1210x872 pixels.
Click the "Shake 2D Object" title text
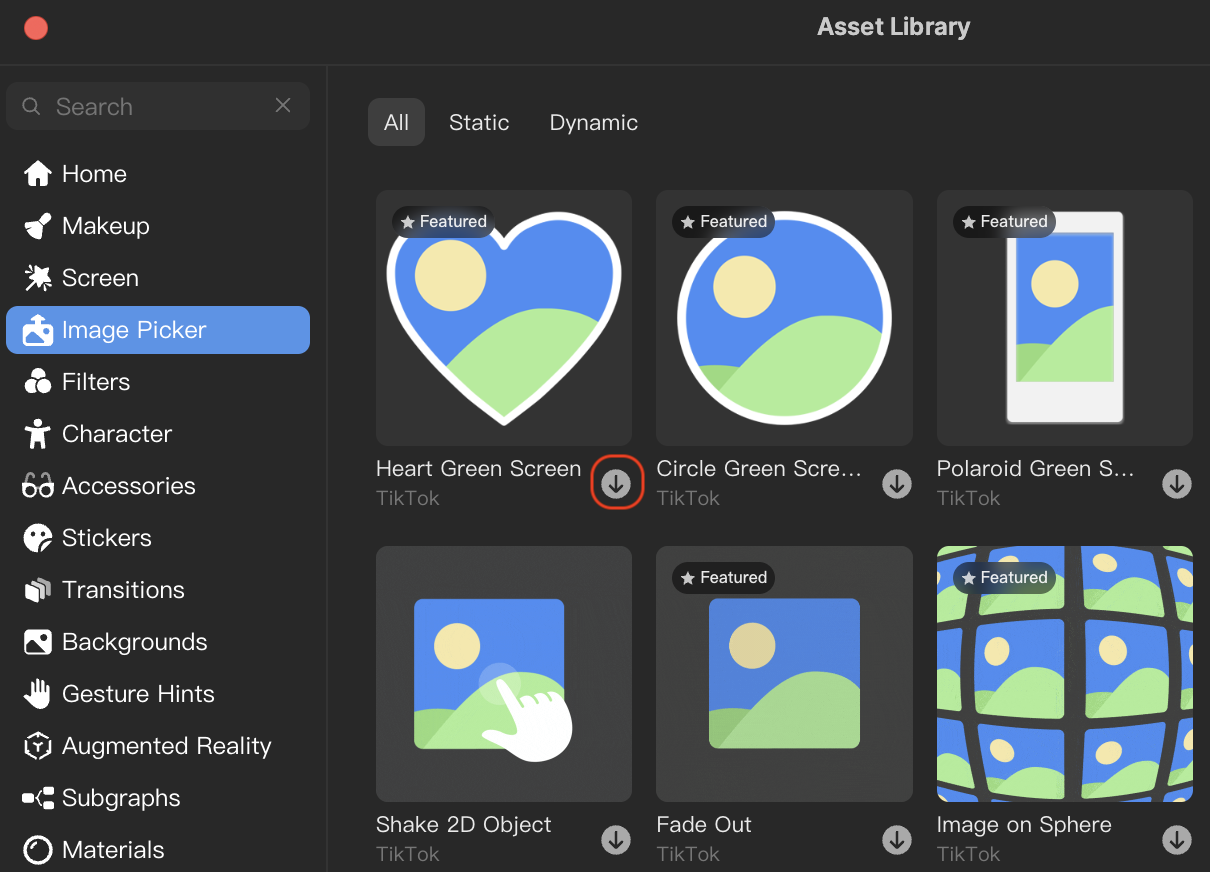point(464,825)
